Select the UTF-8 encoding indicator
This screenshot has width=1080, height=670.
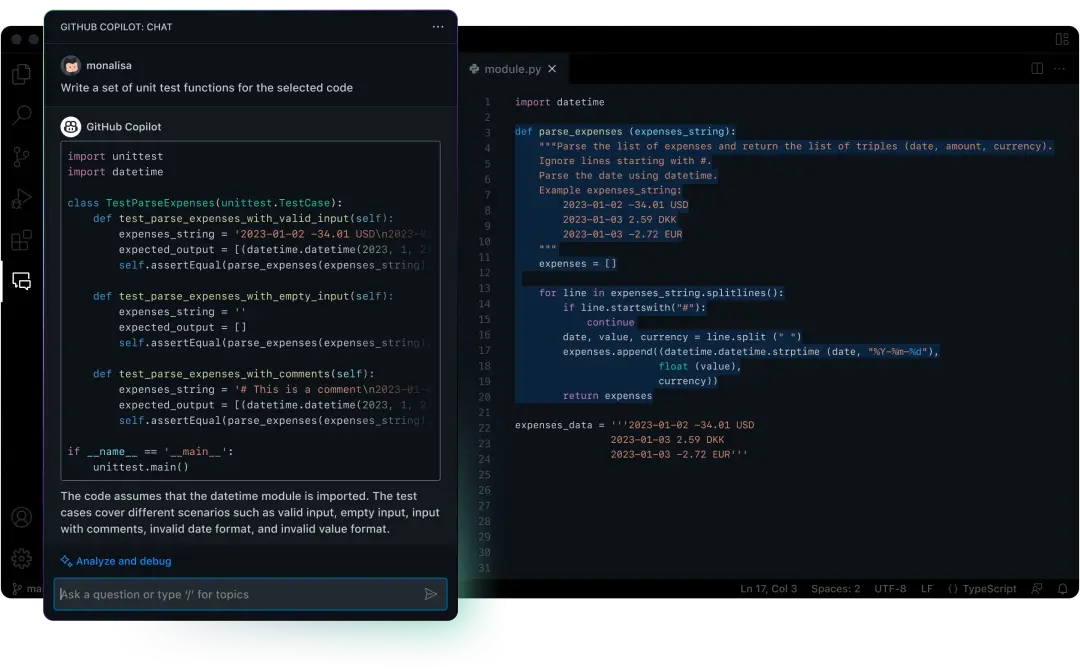(x=890, y=589)
